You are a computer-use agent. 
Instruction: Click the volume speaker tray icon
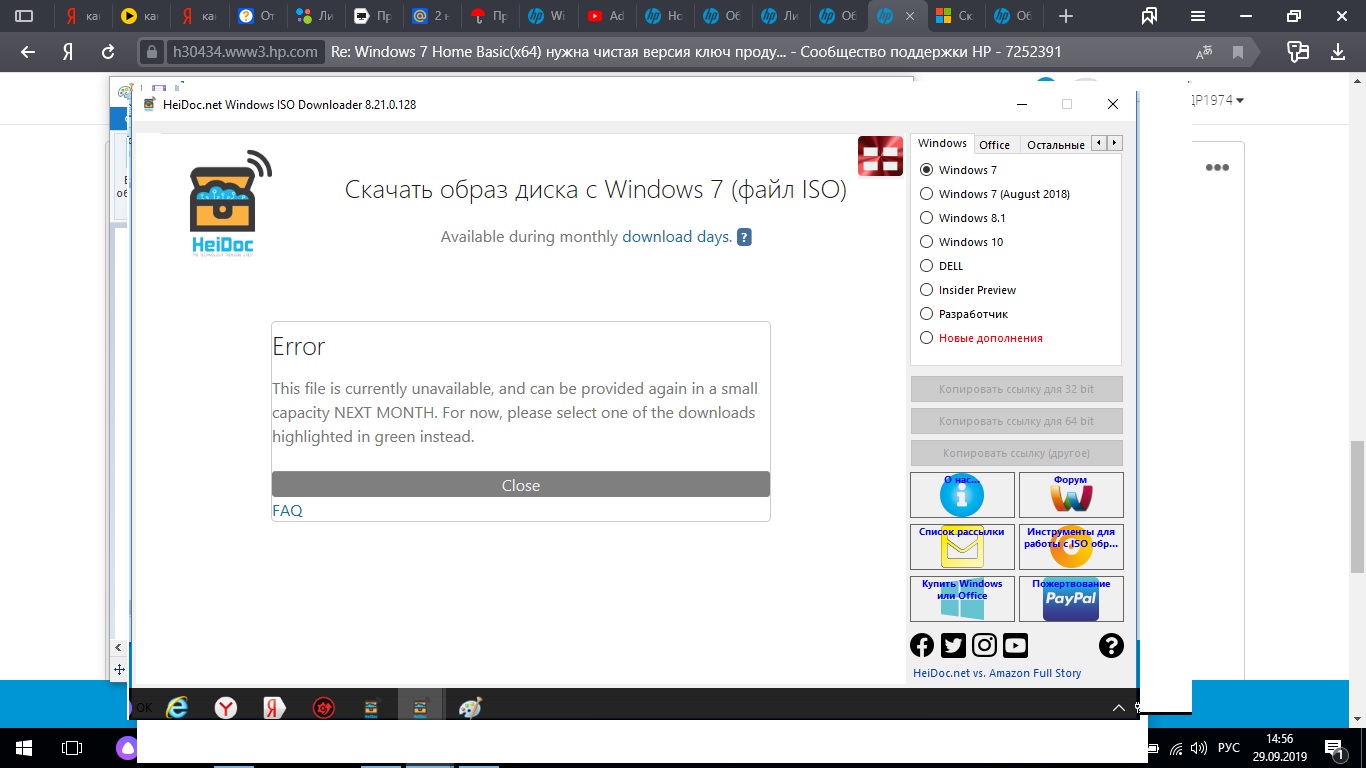pyautogui.click(x=1198, y=748)
